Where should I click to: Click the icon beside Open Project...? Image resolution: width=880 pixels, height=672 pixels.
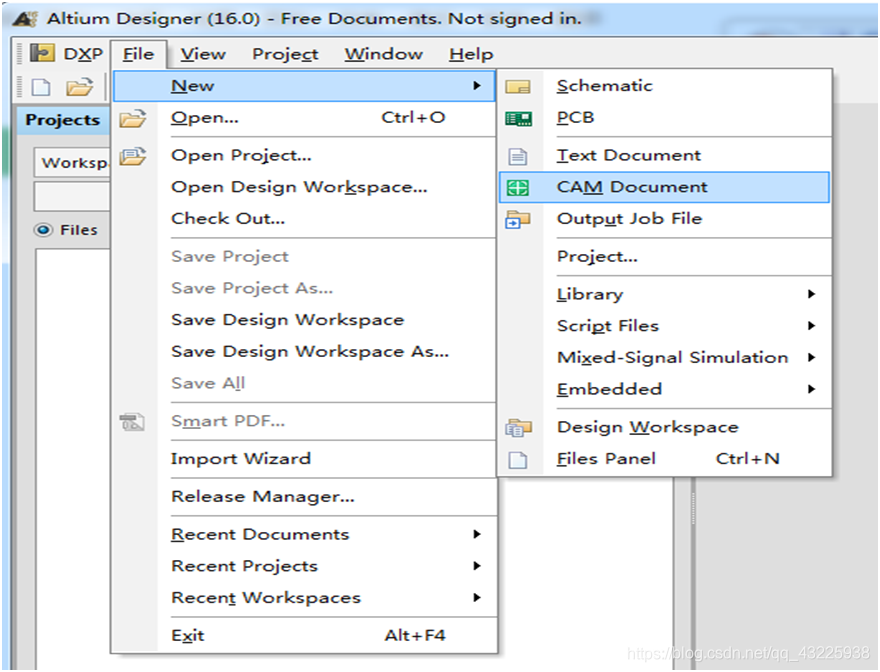[132, 156]
